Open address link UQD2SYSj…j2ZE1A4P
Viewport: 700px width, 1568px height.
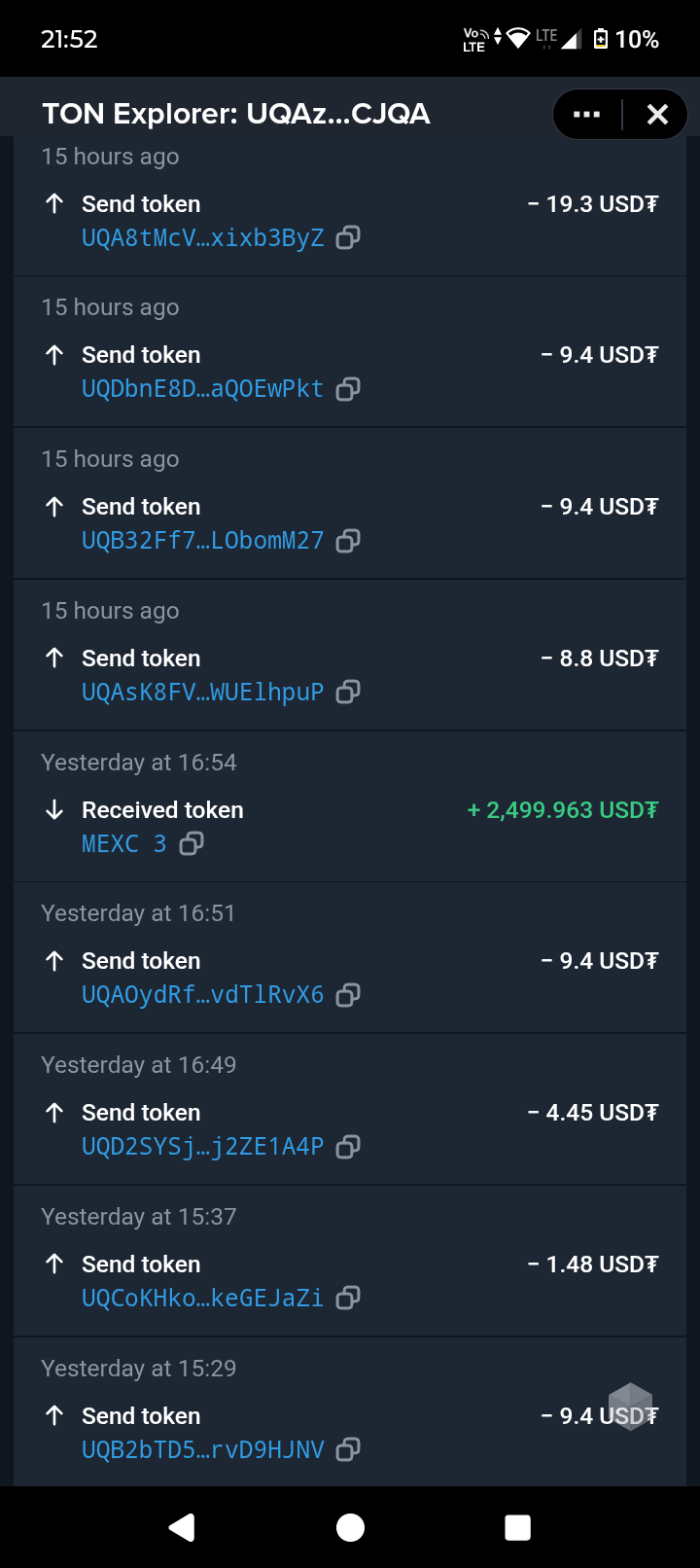click(202, 1147)
